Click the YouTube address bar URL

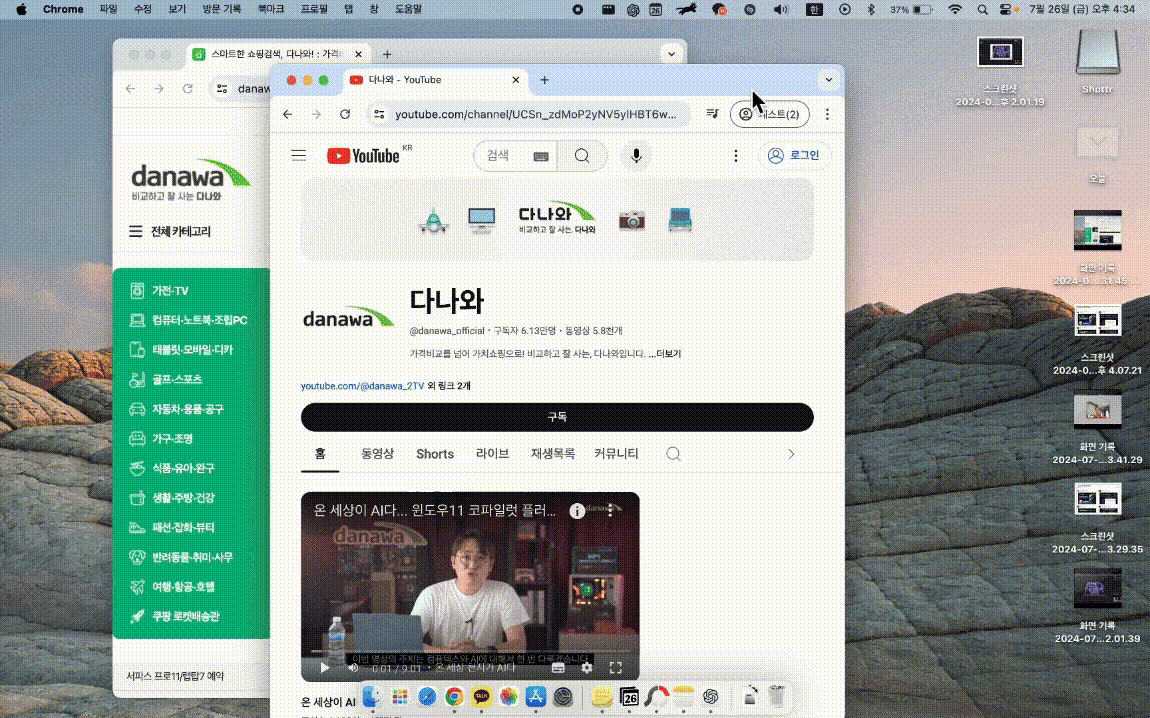pos(535,114)
